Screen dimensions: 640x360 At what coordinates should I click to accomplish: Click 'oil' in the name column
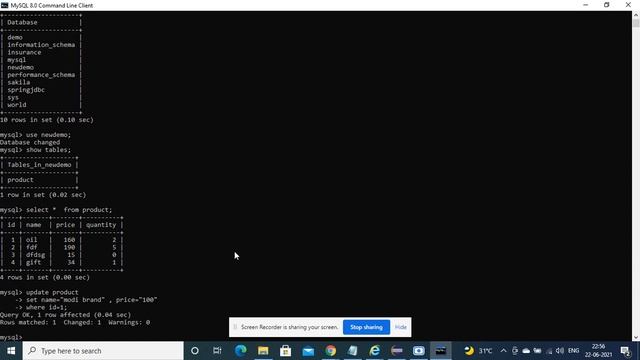31,240
